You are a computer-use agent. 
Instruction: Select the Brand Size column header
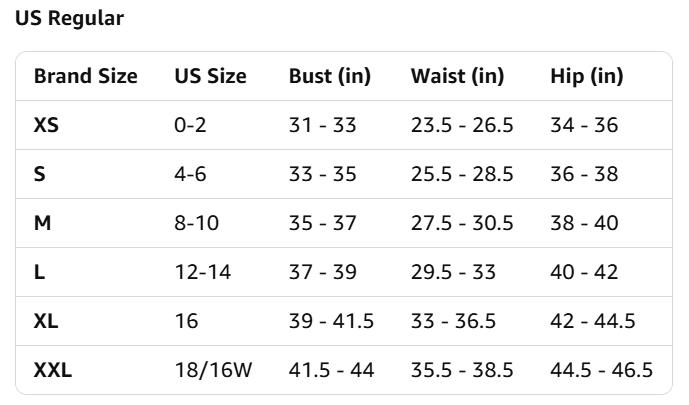pyautogui.click(x=85, y=76)
